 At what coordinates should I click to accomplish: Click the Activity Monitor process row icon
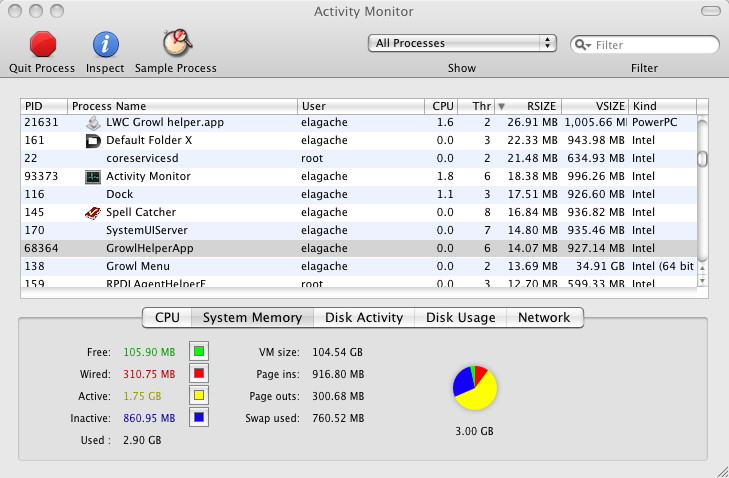click(93, 177)
